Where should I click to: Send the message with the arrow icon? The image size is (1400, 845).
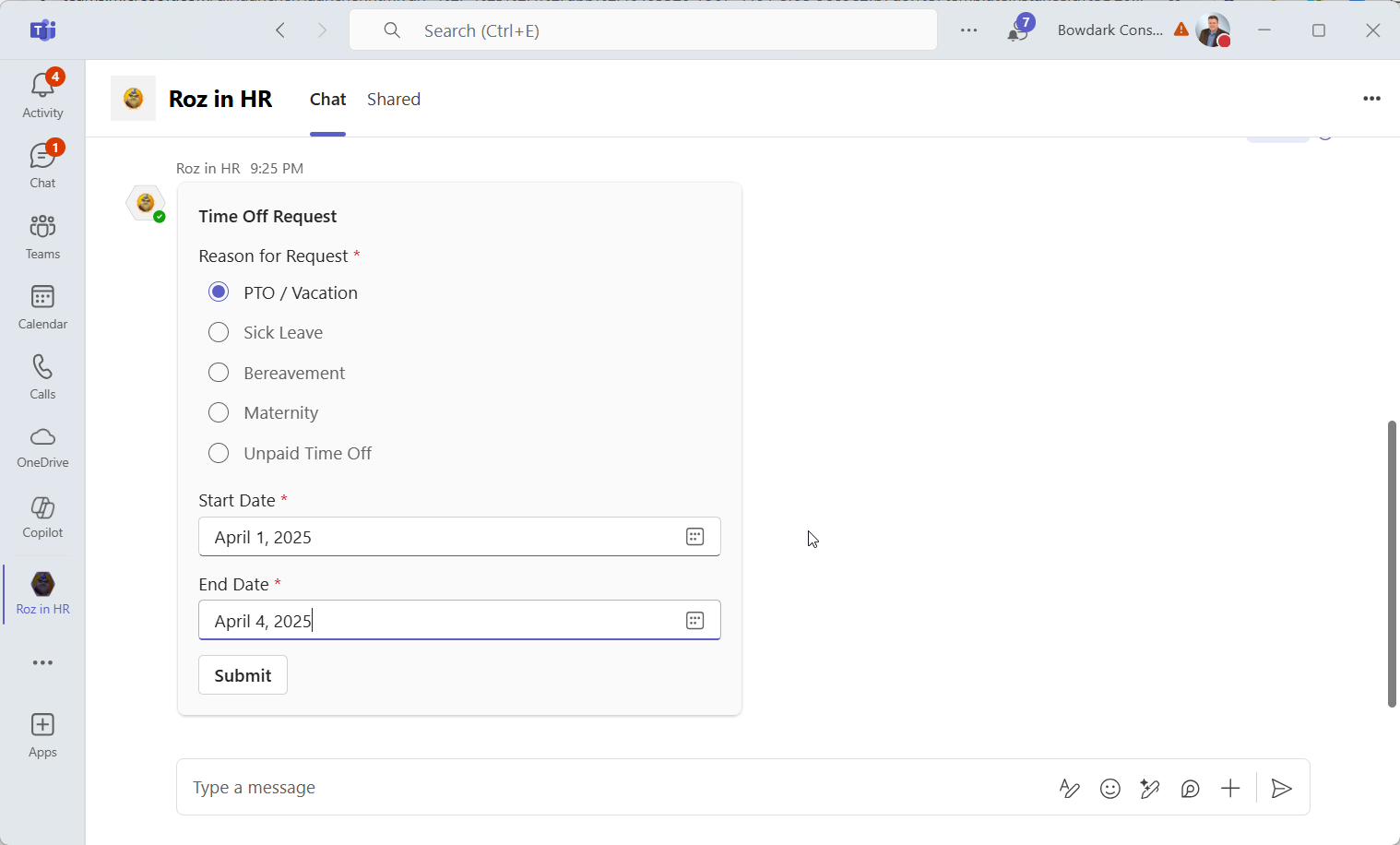coord(1281,789)
